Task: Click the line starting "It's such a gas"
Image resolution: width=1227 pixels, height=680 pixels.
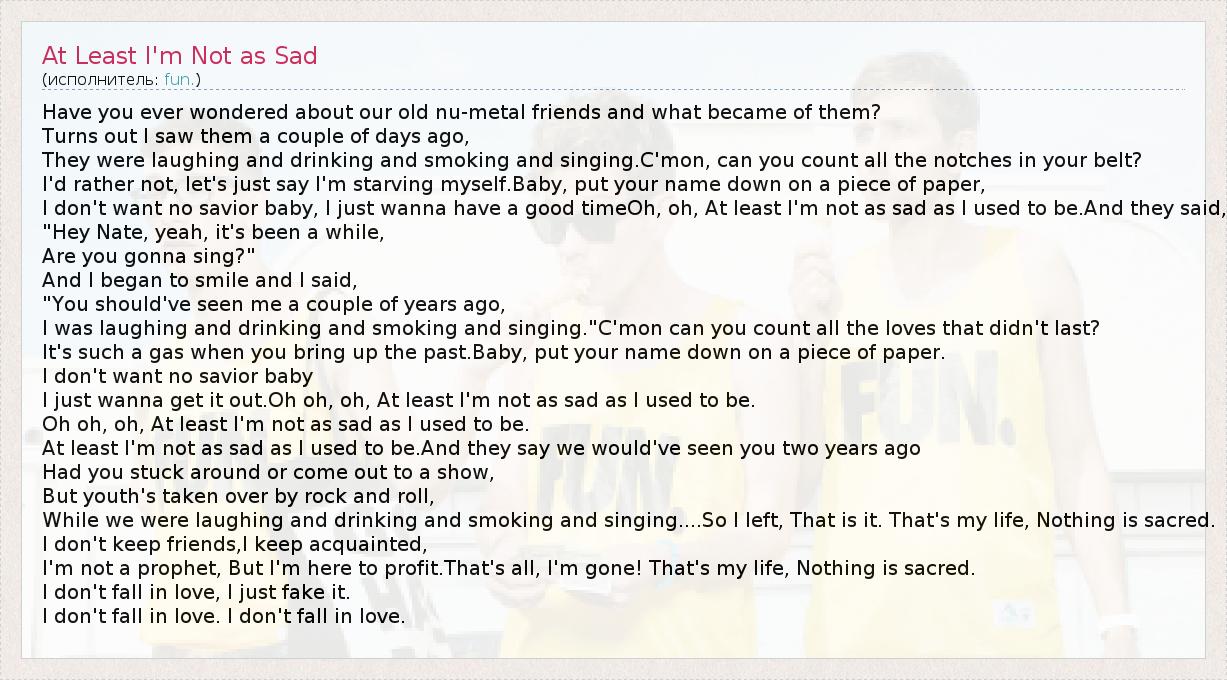Action: 493,352
